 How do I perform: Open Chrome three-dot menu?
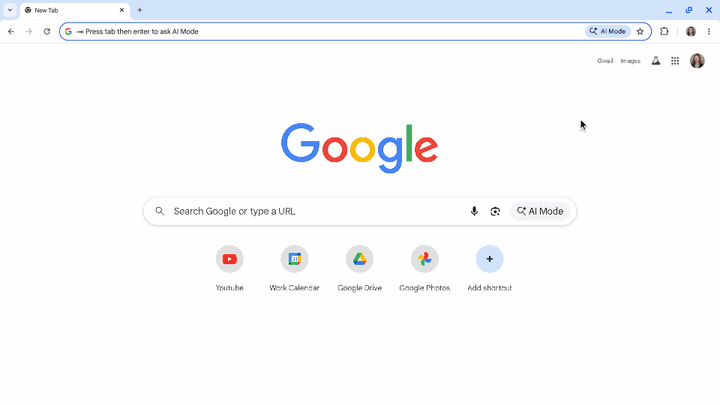pyautogui.click(x=709, y=31)
